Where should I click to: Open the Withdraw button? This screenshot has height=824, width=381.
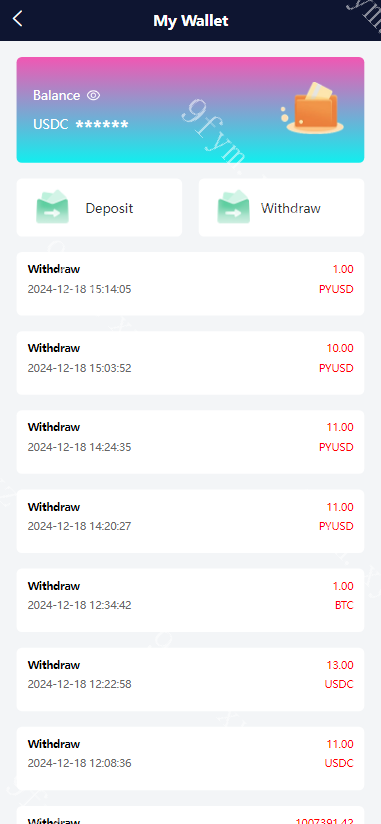tap(281, 208)
